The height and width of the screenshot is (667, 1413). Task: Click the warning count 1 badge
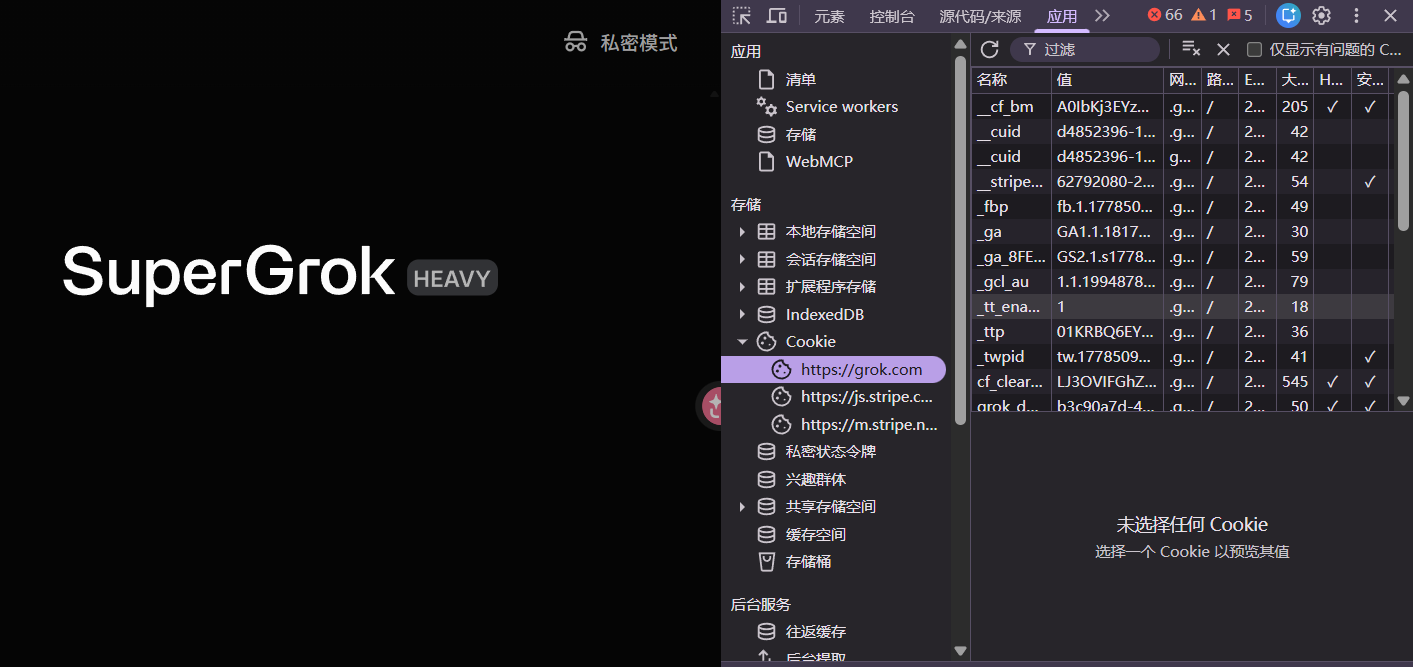point(1204,15)
